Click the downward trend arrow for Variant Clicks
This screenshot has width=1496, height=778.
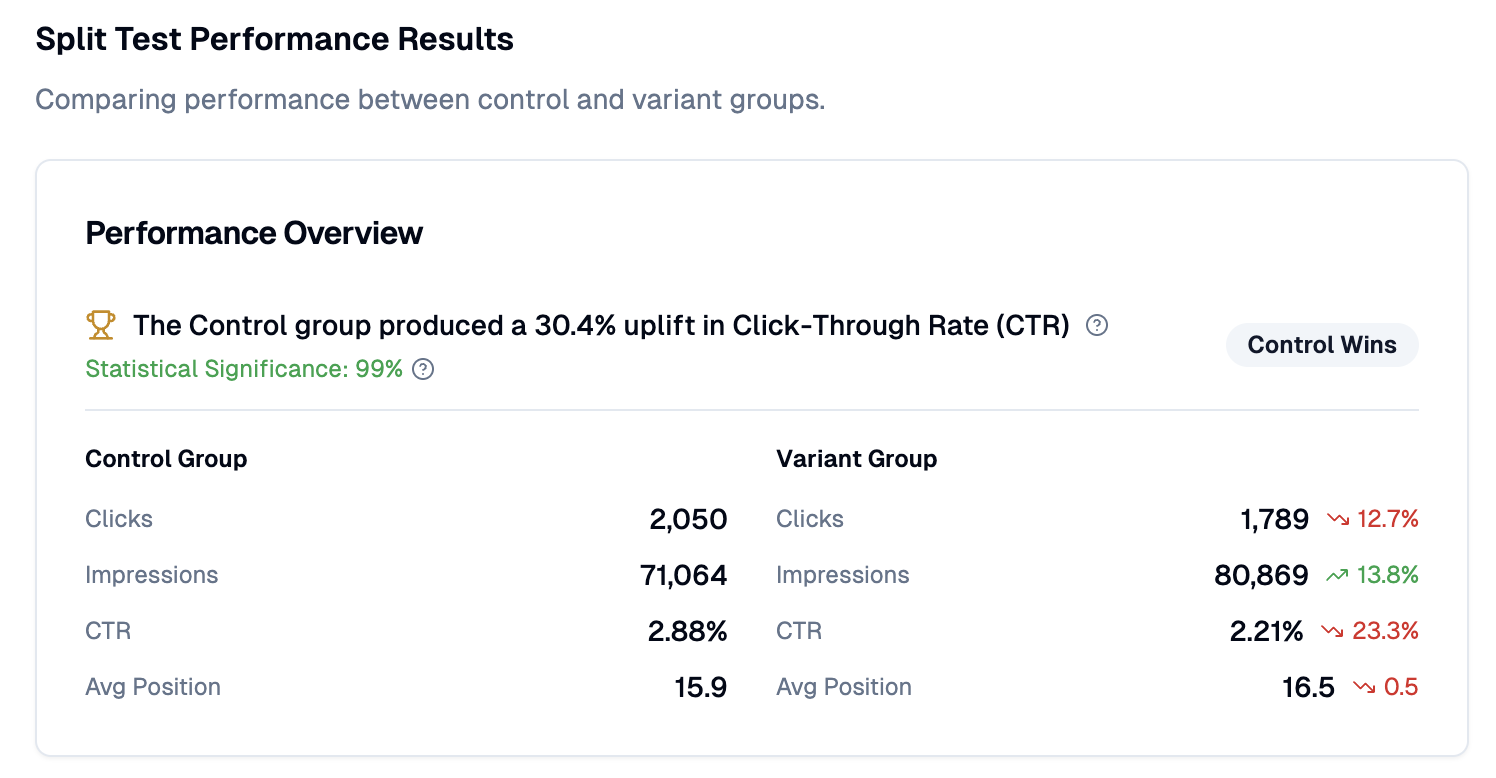coord(1338,519)
